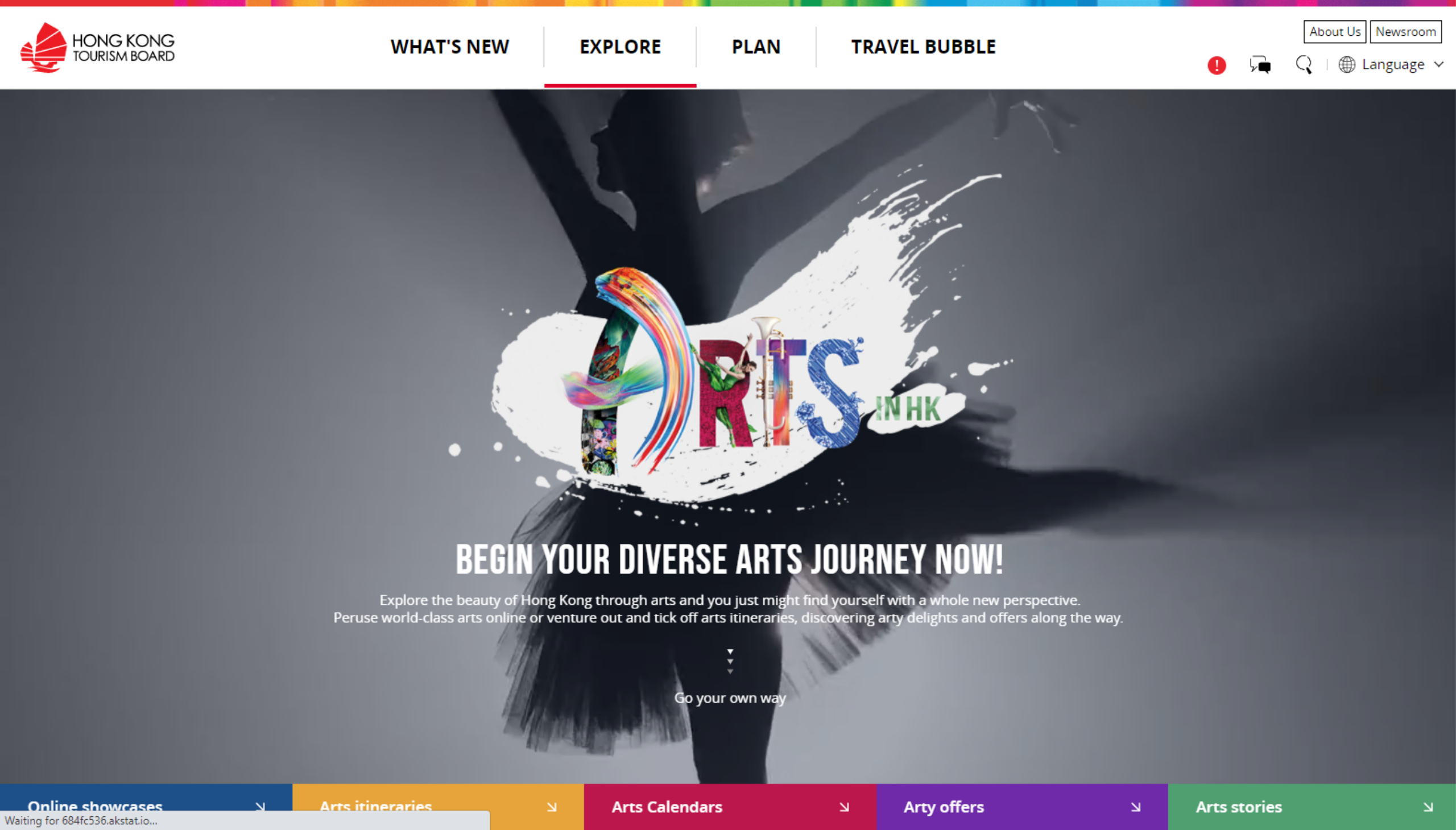Click the Newsroom button
Viewport: 1456px width, 830px height.
click(1405, 32)
